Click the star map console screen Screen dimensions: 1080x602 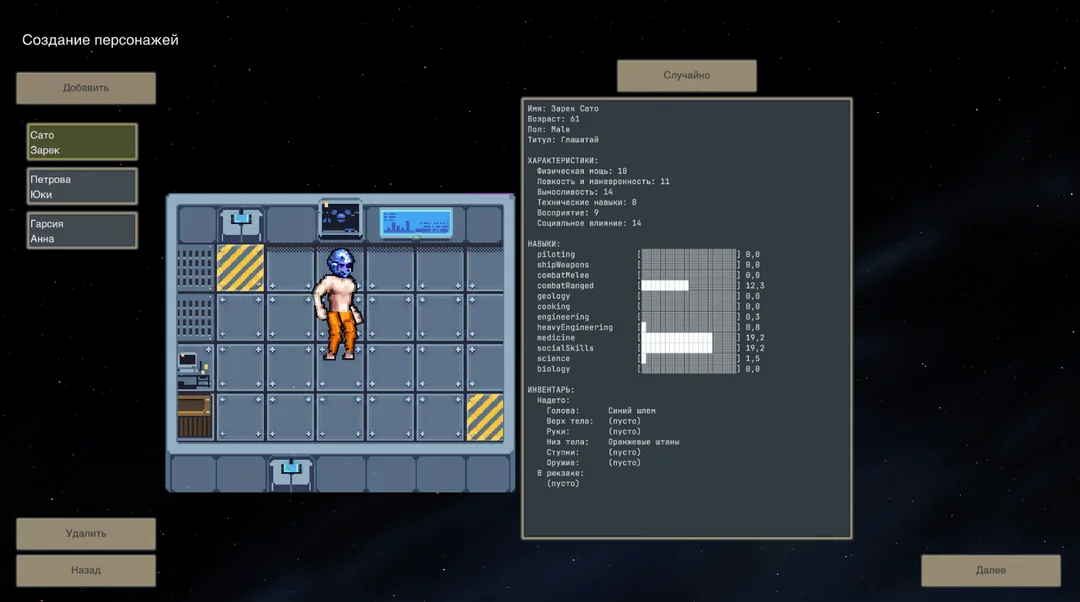(341, 217)
